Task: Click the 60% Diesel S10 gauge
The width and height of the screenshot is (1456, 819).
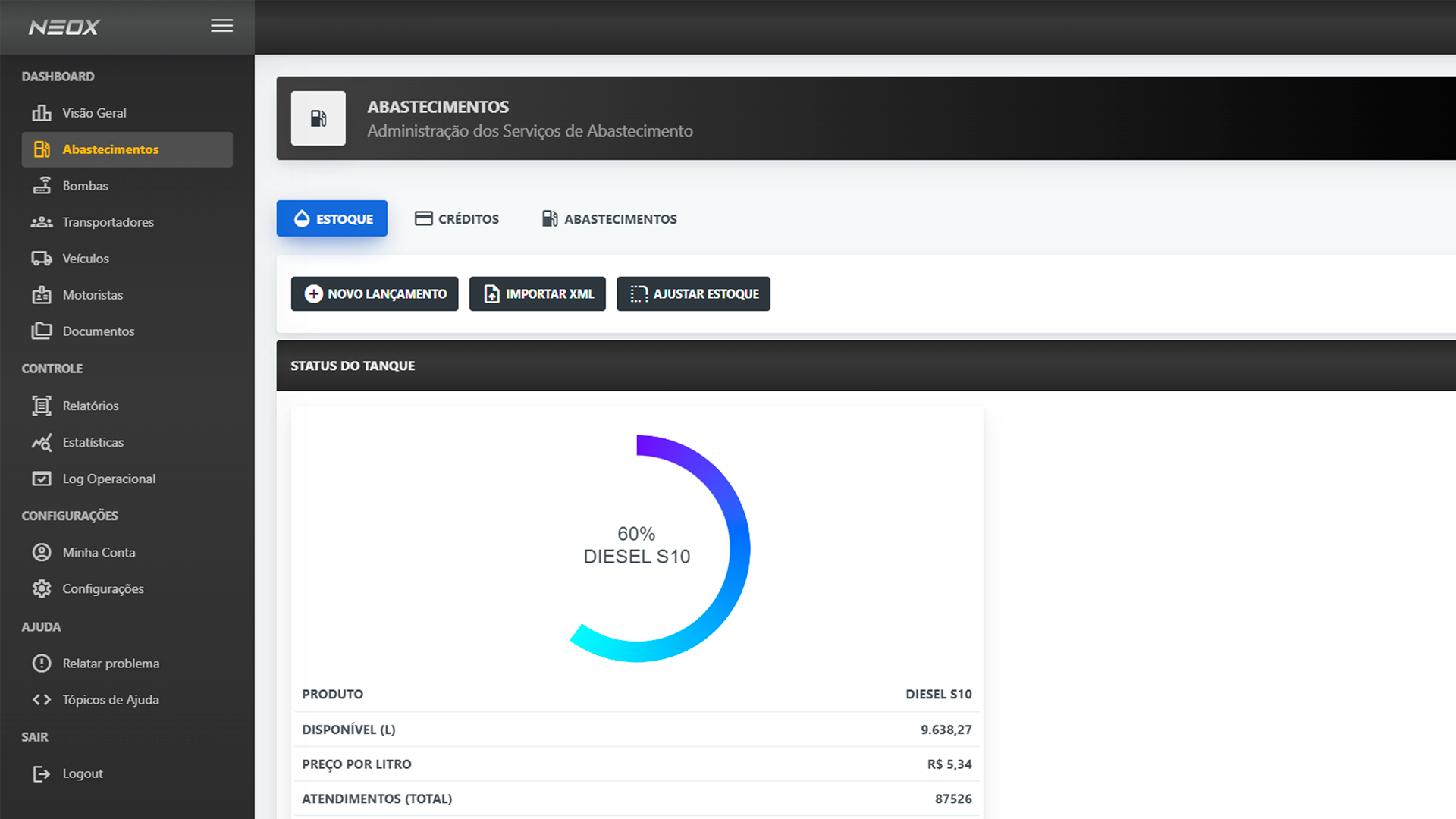Action: pyautogui.click(x=636, y=546)
